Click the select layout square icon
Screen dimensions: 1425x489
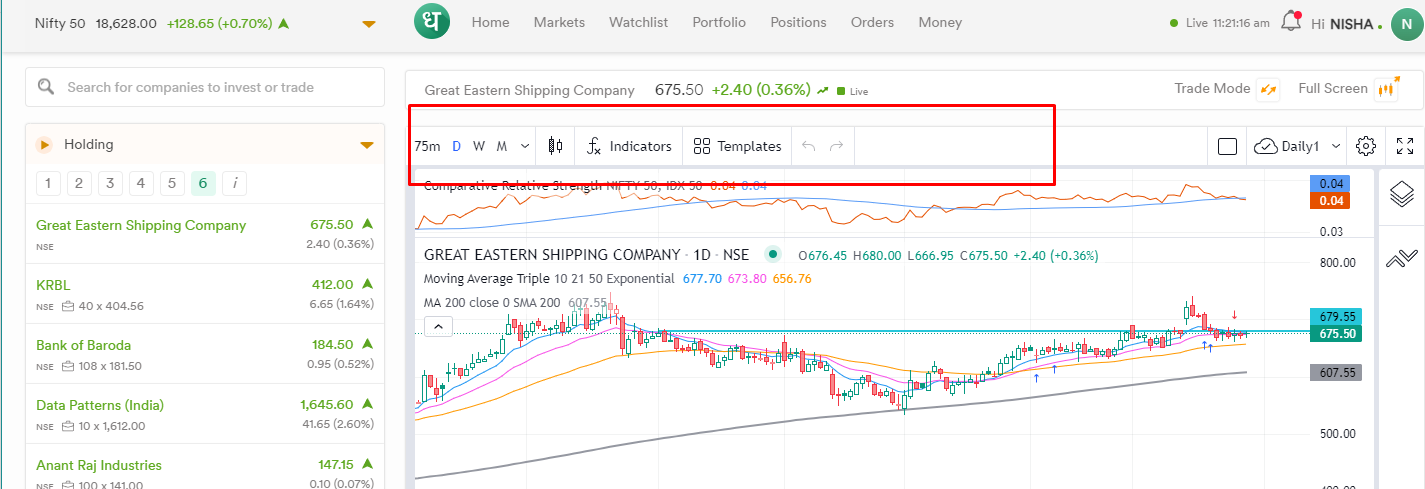coord(1228,147)
